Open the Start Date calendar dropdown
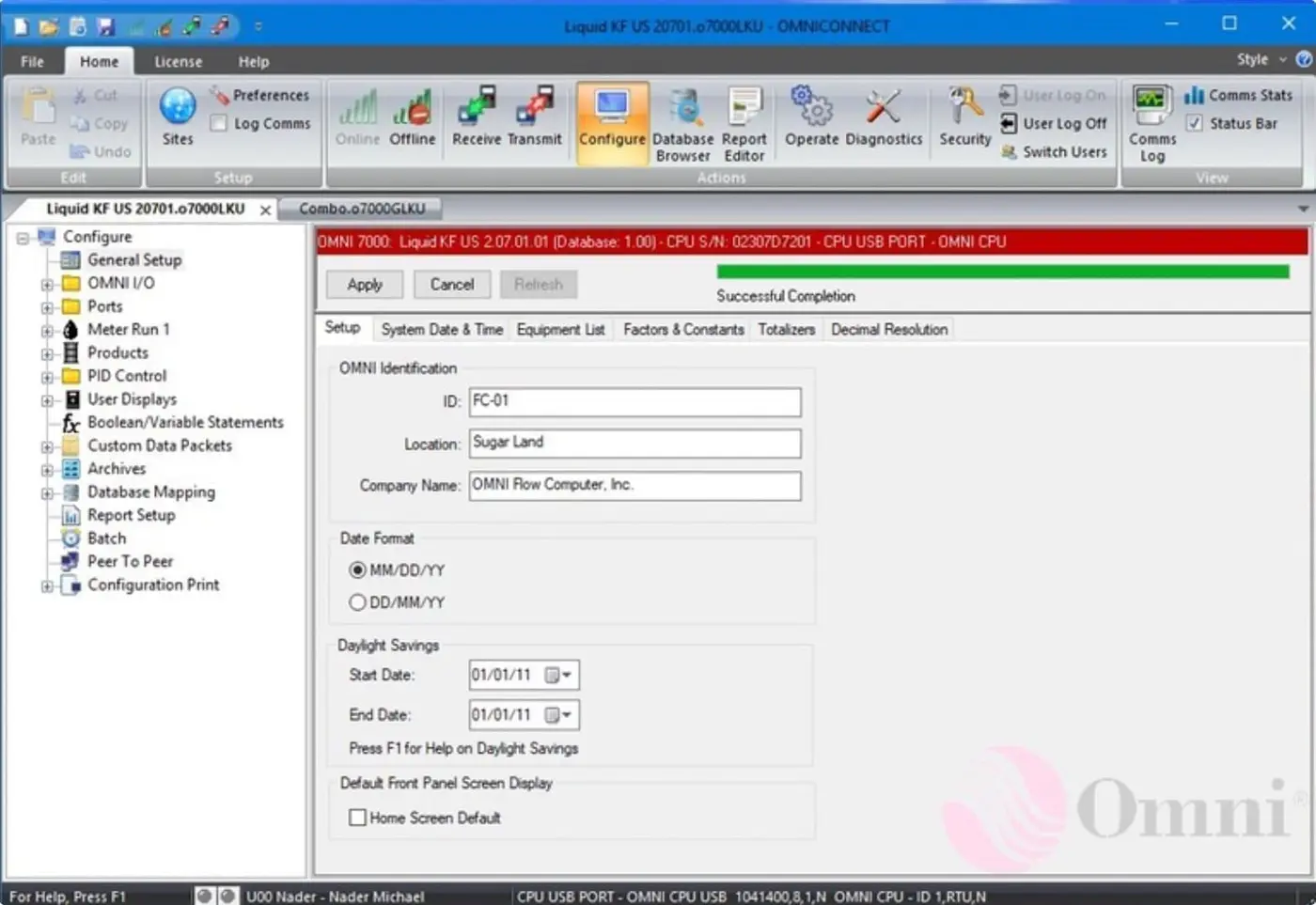1316x905 pixels. pos(559,675)
